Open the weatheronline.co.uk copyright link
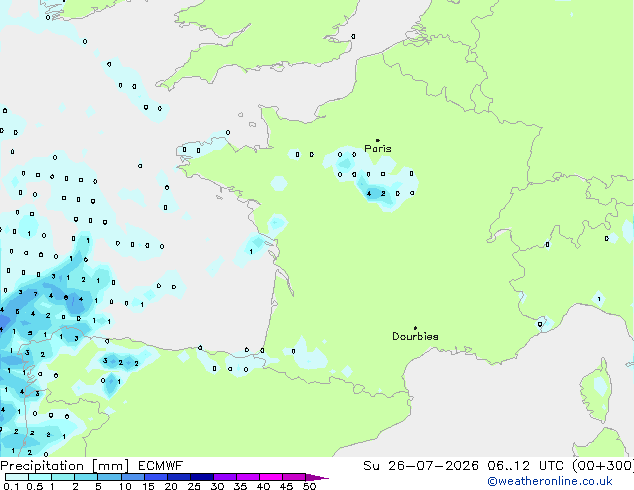 pyautogui.click(x=550, y=481)
